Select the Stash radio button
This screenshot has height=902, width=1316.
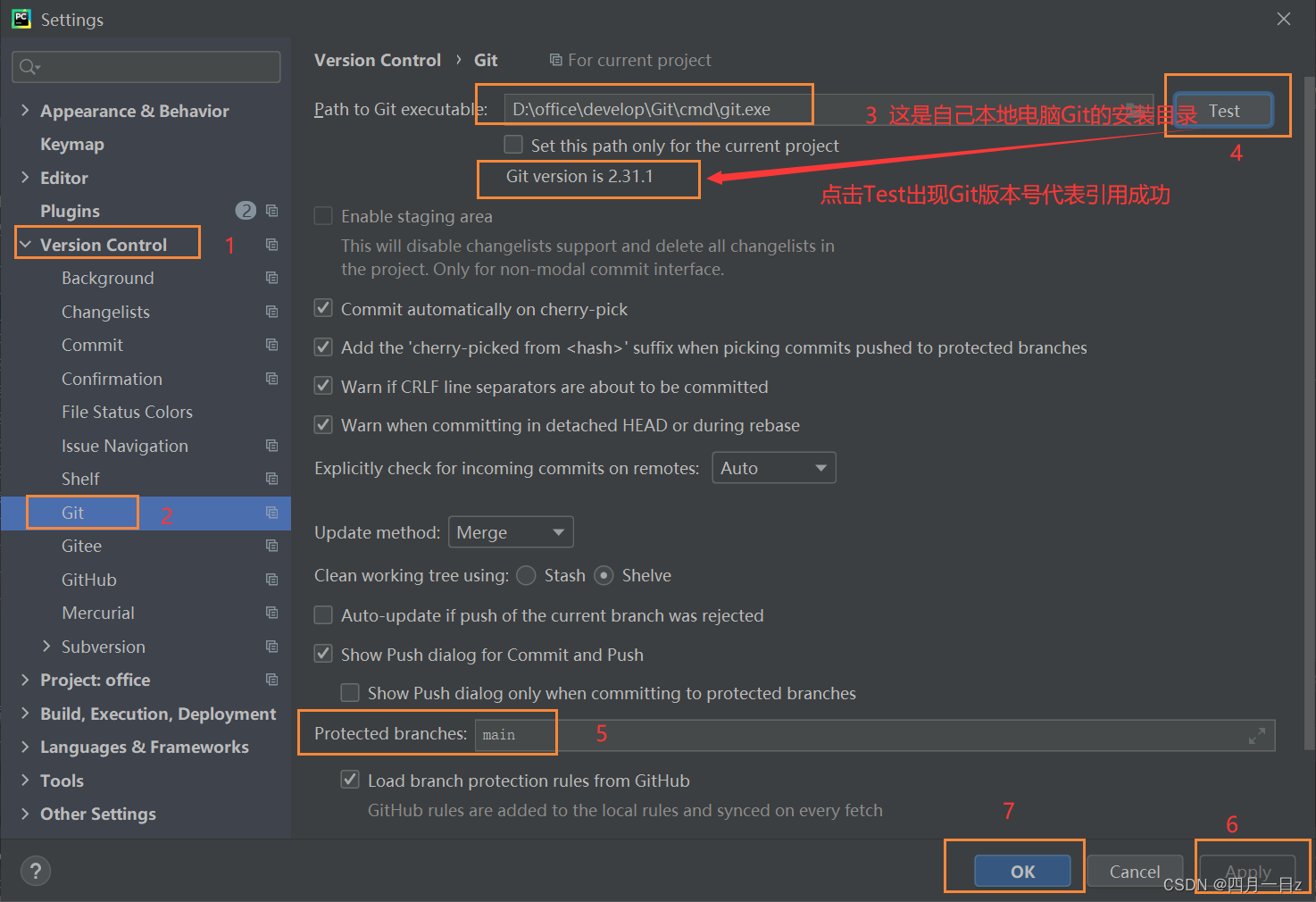[527, 576]
